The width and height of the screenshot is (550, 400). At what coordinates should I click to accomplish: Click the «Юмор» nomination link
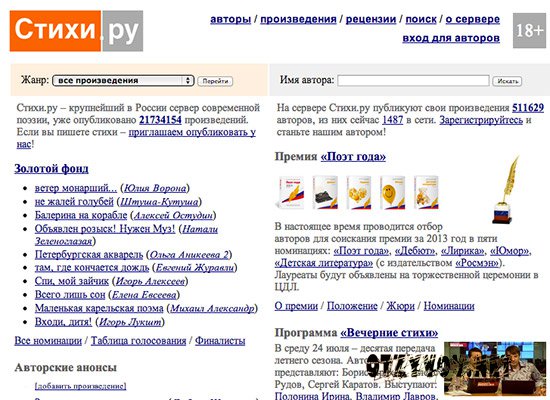tap(510, 251)
